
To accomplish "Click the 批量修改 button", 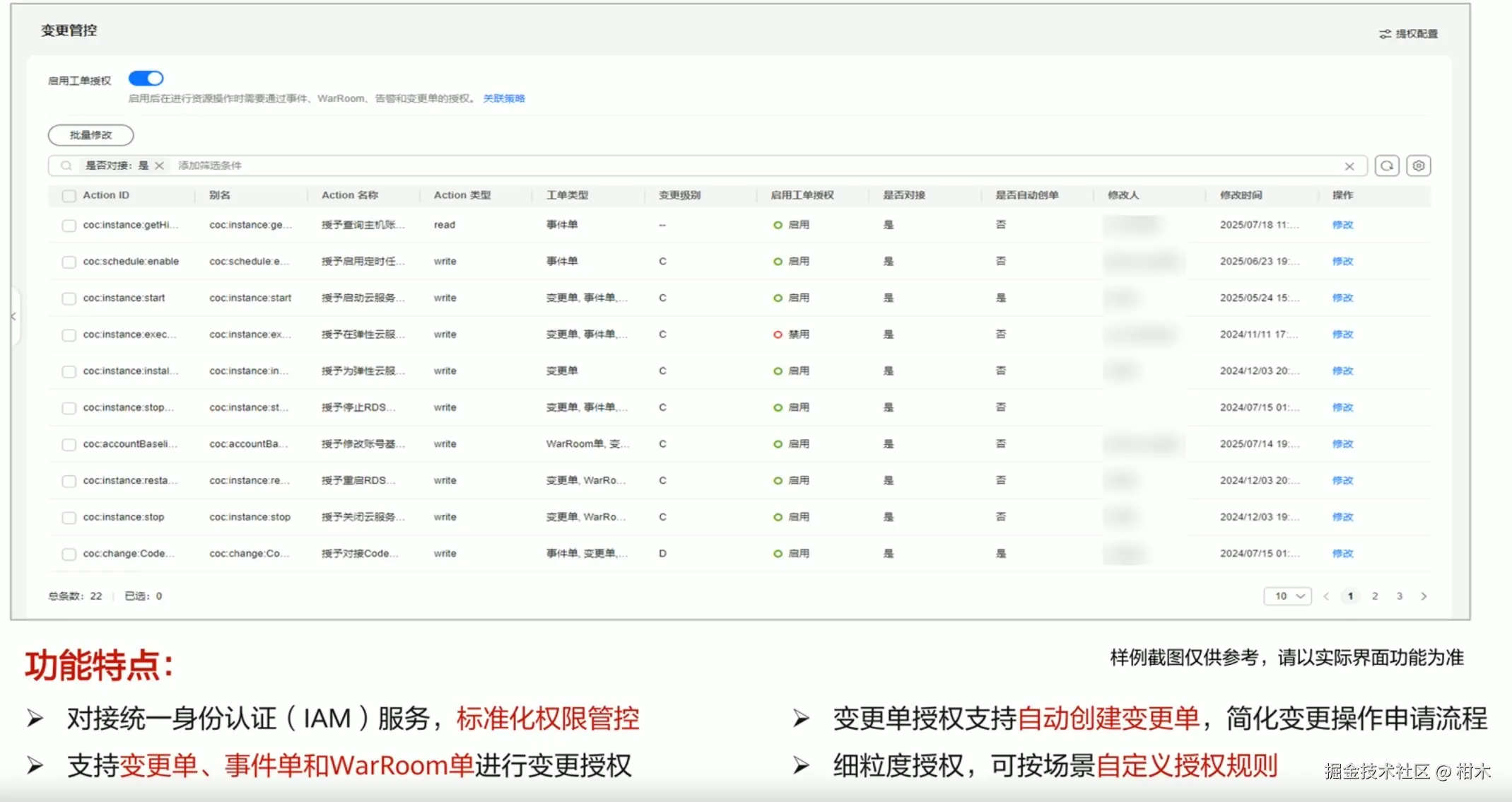I will [x=90, y=135].
